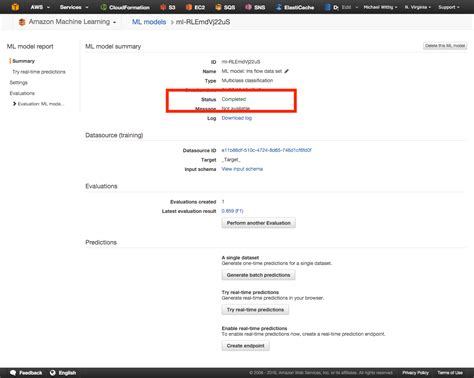Click Terms of Use in footer
Screen dimensions: 474x378
pos(450,373)
